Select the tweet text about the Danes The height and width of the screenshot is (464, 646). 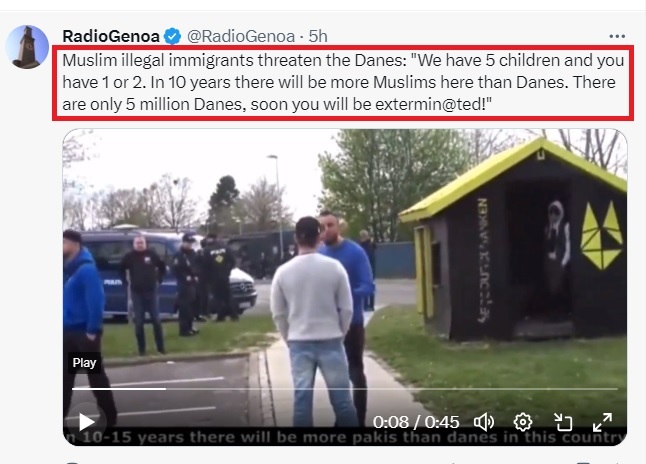pyautogui.click(x=343, y=82)
